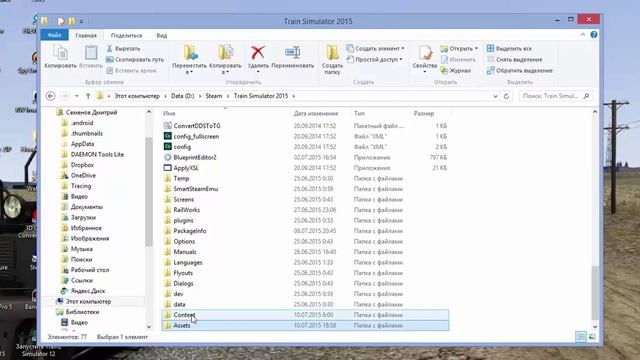
Task: Sort by the Тип (Type) column header
Action: pyautogui.click(x=360, y=113)
